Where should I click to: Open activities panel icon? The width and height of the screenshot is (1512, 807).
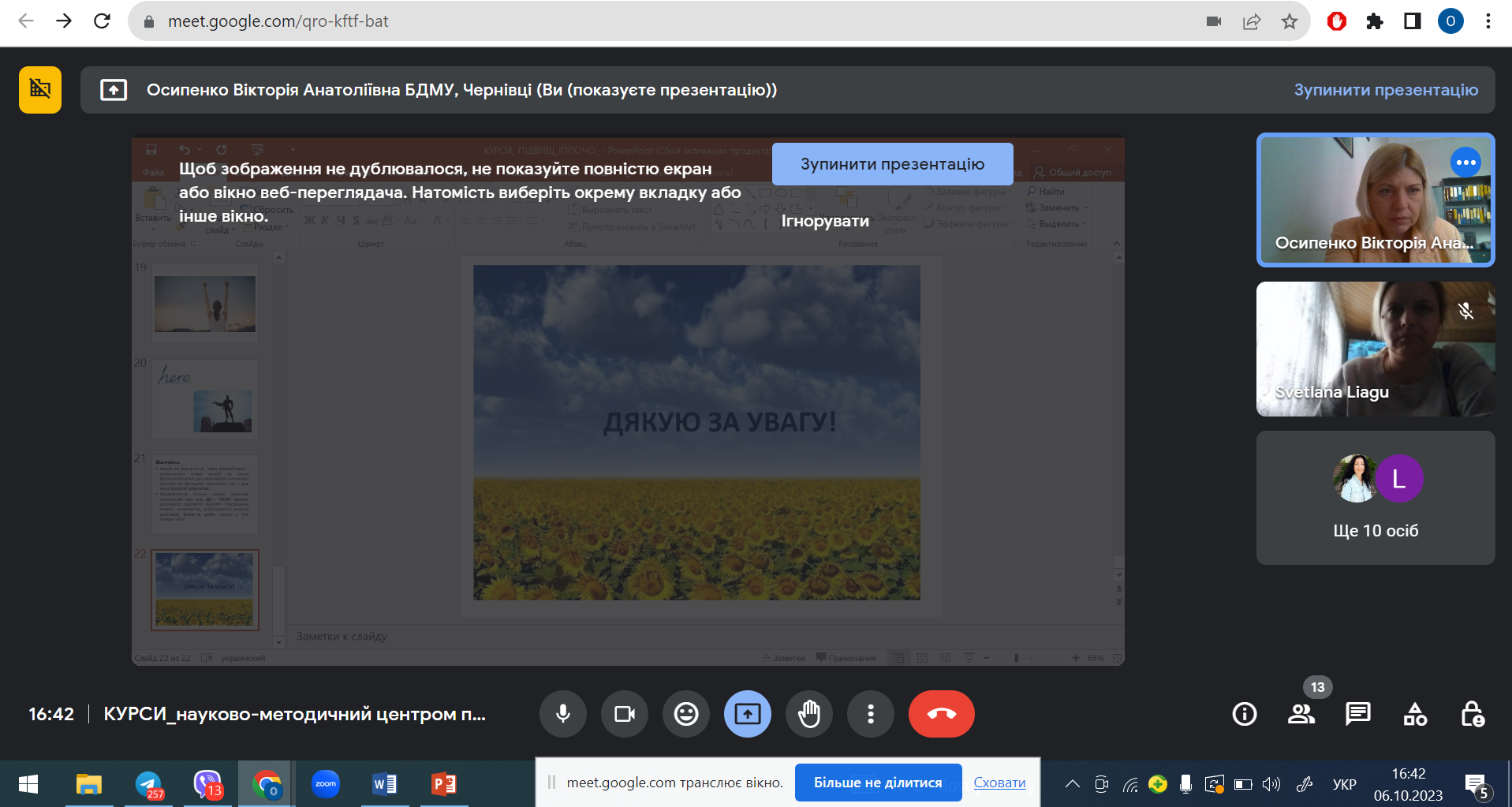click(x=1415, y=714)
